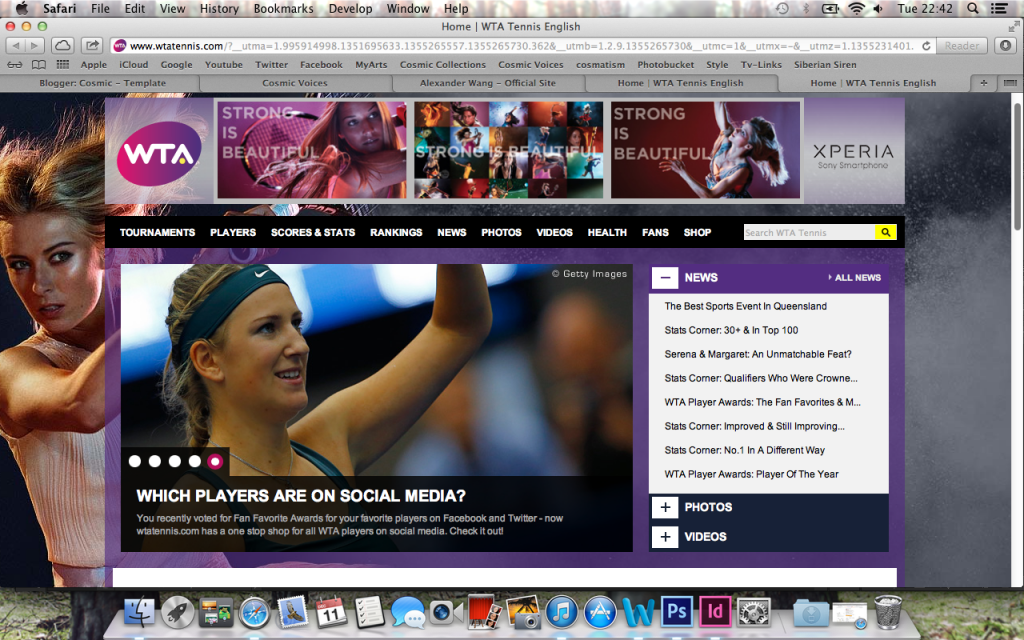Select the highlighted fifth carousel dot

point(215,461)
